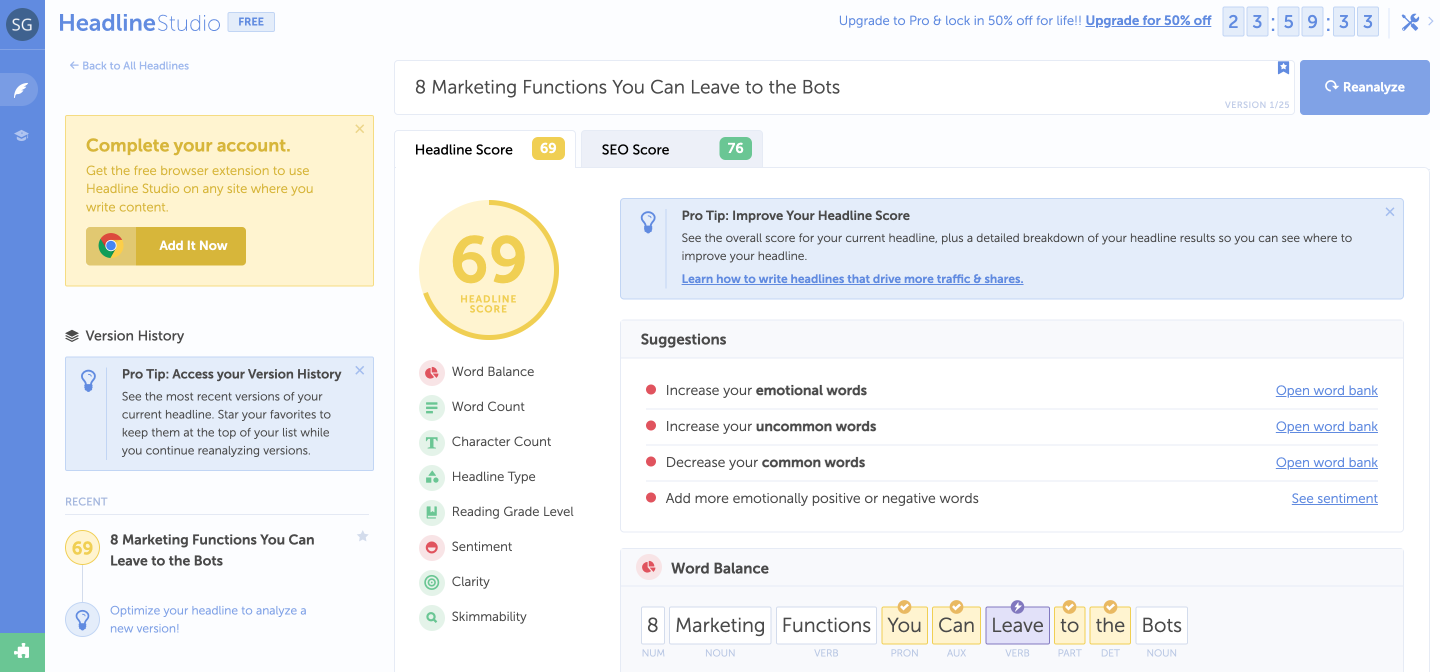The height and width of the screenshot is (672, 1440).
Task: Open the tools wrench icon menu
Action: click(x=1410, y=22)
